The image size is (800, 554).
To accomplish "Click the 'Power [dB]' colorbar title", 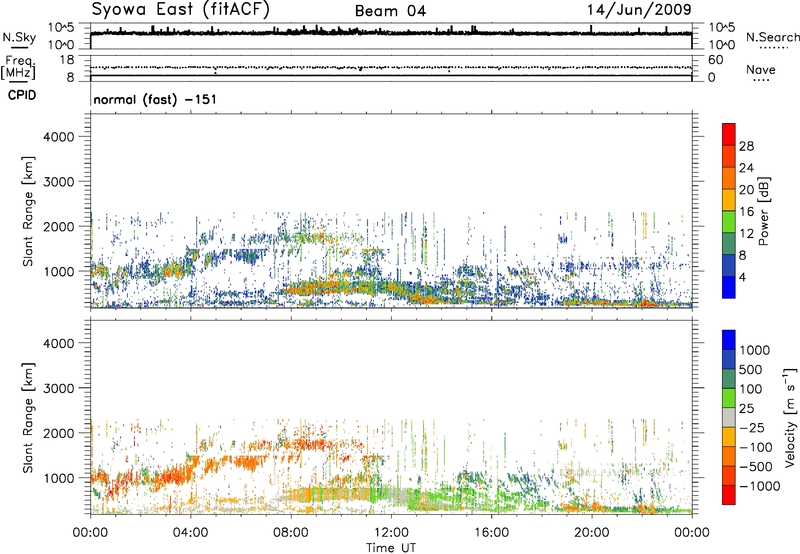I will tap(763, 211).
